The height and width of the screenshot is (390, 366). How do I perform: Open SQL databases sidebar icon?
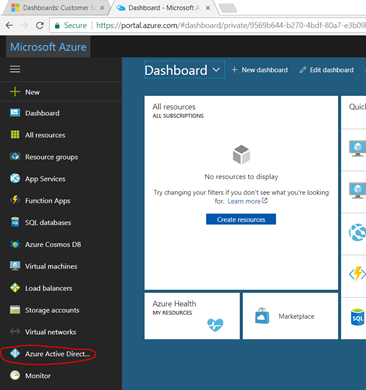click(15, 222)
